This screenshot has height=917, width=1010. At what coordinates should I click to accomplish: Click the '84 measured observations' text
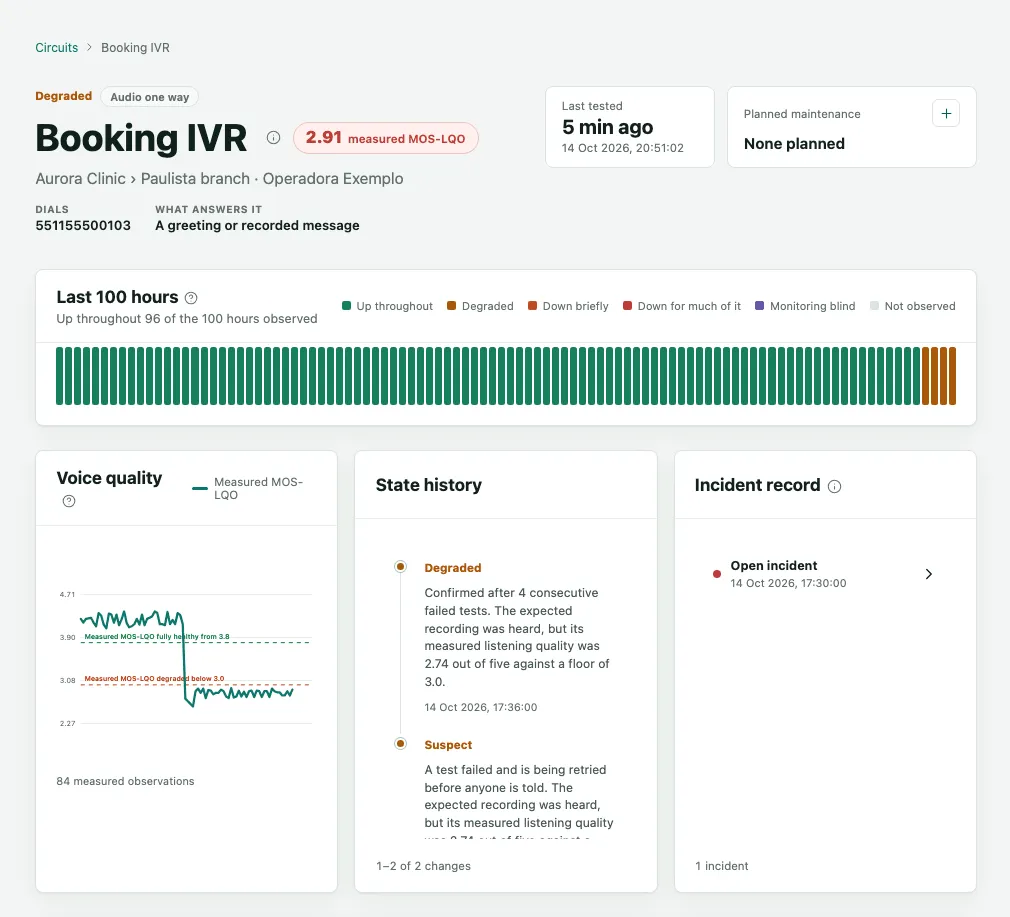pyautogui.click(x=126, y=781)
